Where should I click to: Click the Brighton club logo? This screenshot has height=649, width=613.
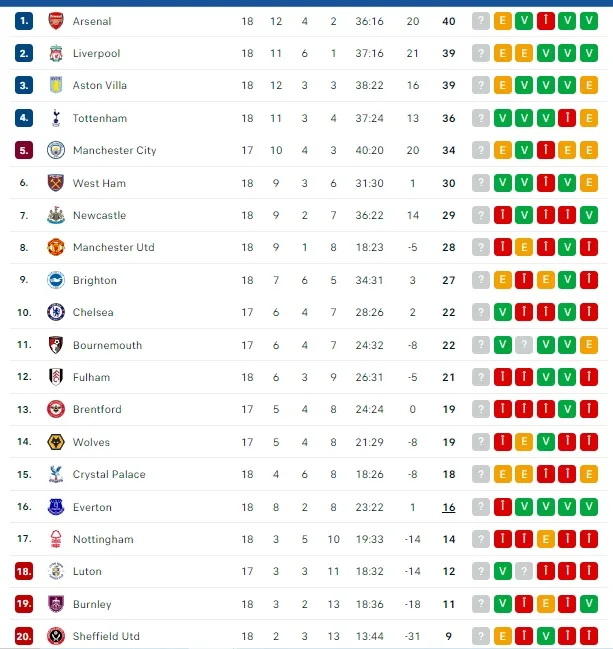pos(55,280)
